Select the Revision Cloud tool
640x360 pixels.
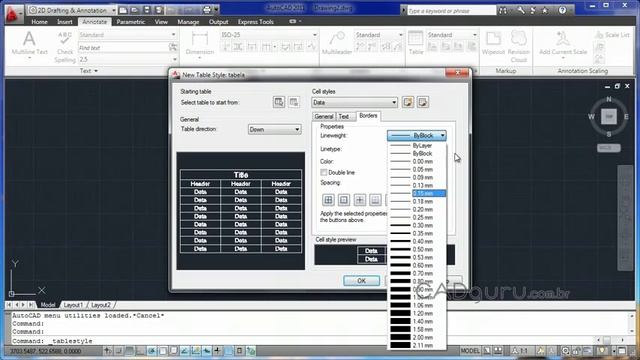pyautogui.click(x=518, y=46)
